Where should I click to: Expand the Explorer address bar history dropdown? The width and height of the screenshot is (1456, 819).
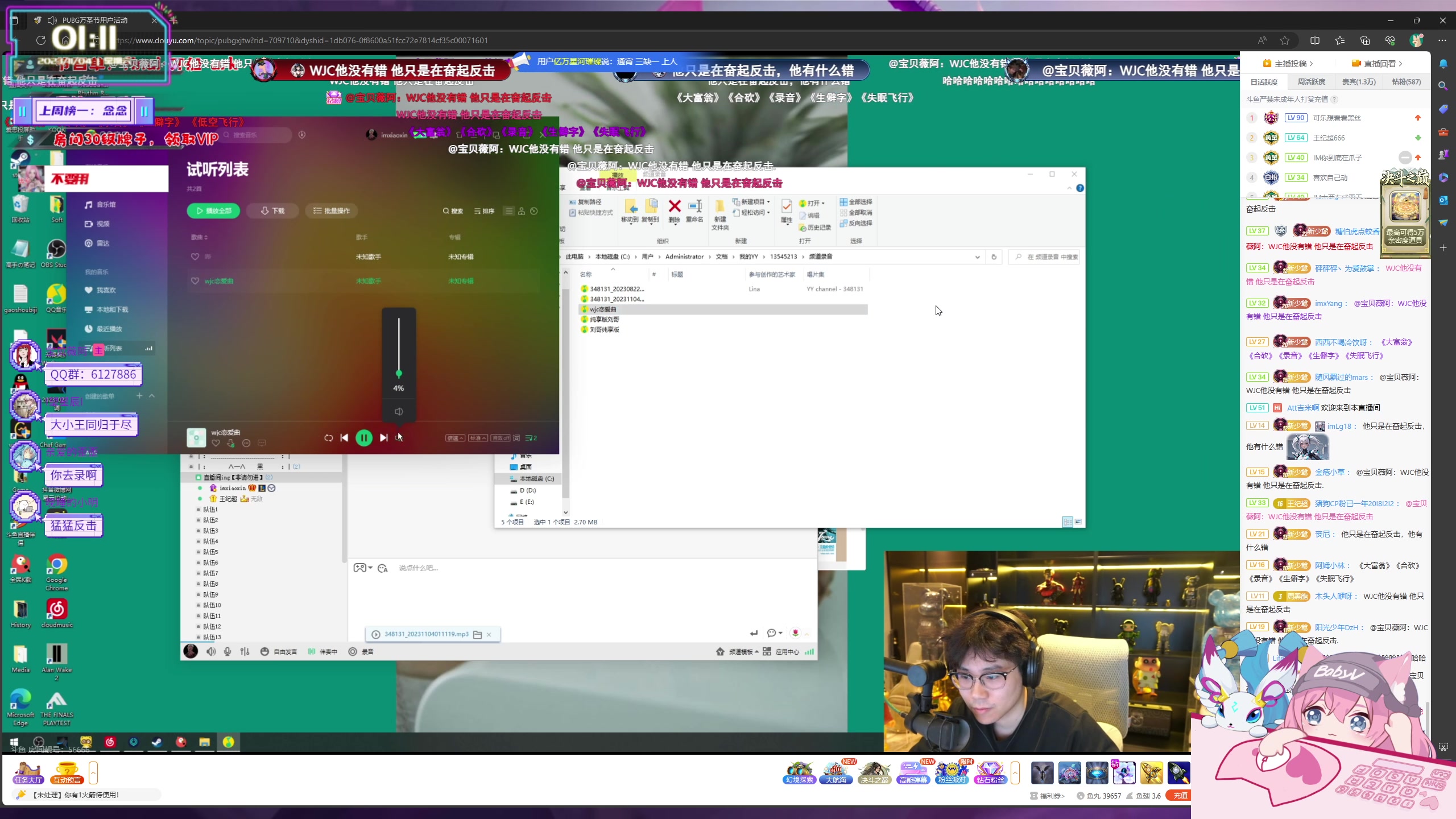(977, 257)
